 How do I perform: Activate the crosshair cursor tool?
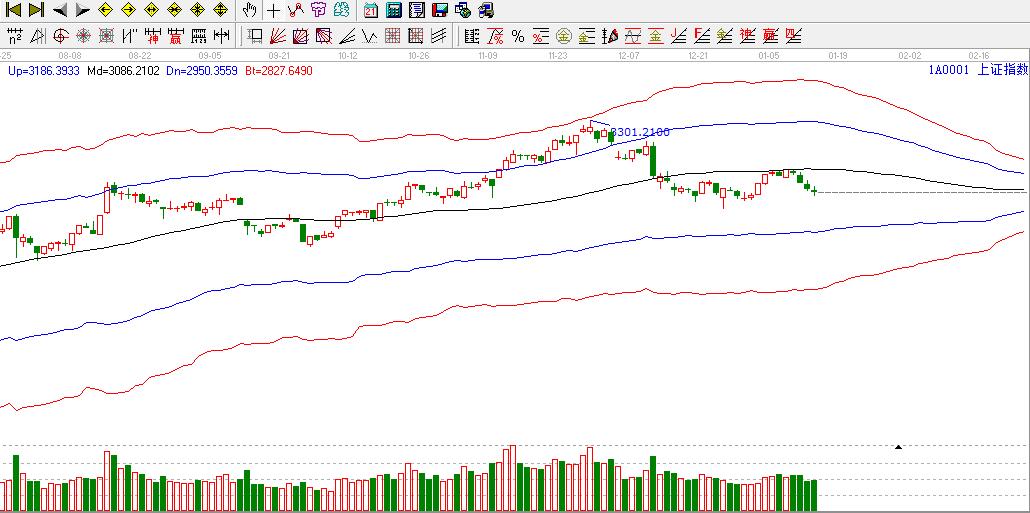tap(273, 10)
